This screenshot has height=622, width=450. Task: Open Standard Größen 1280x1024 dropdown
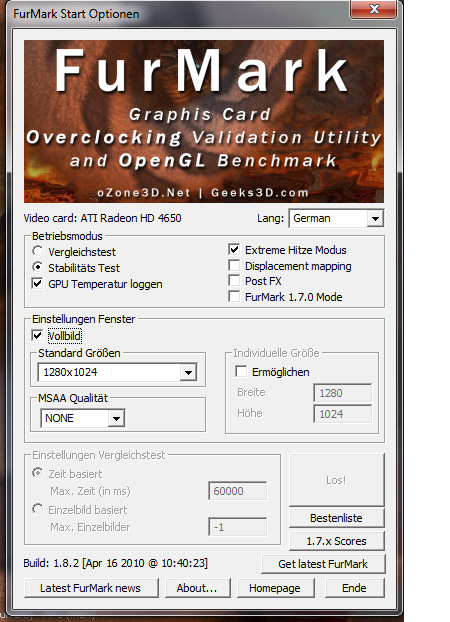click(117, 372)
